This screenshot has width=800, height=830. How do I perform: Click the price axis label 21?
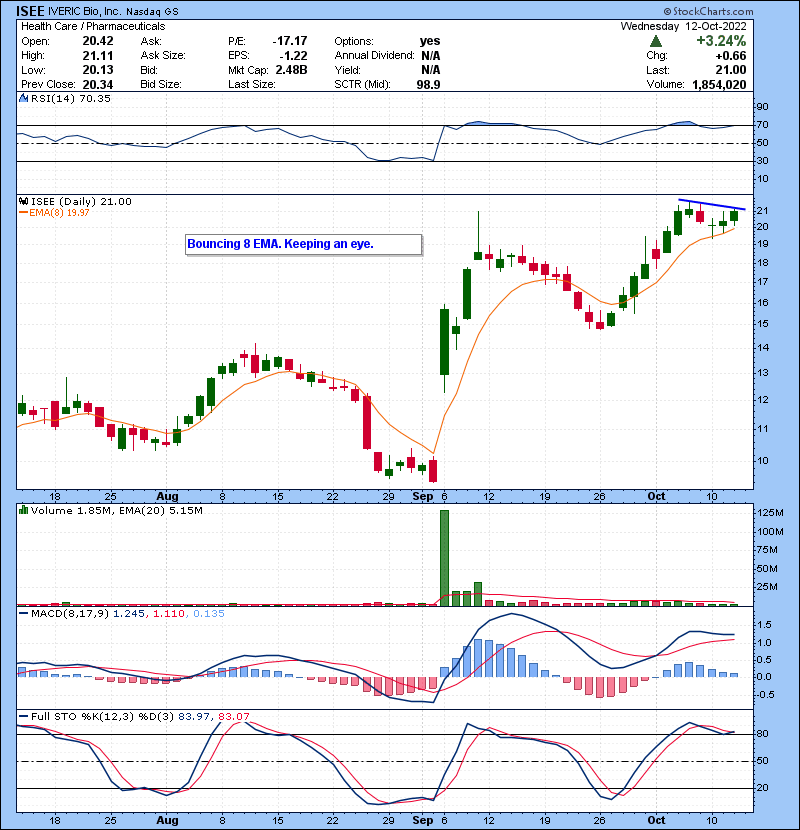pyautogui.click(x=762, y=211)
